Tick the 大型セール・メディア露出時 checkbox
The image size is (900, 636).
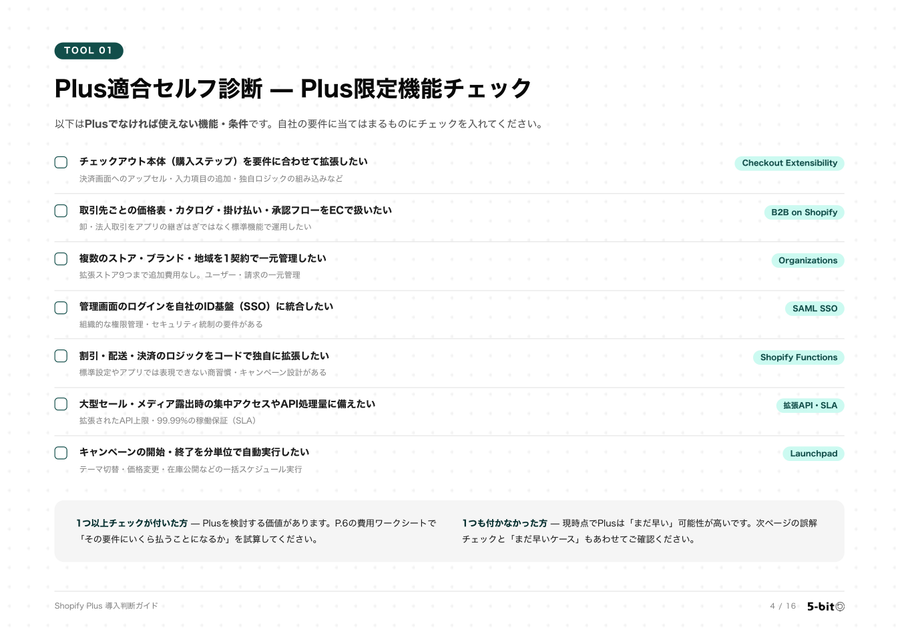pyautogui.click(x=61, y=404)
